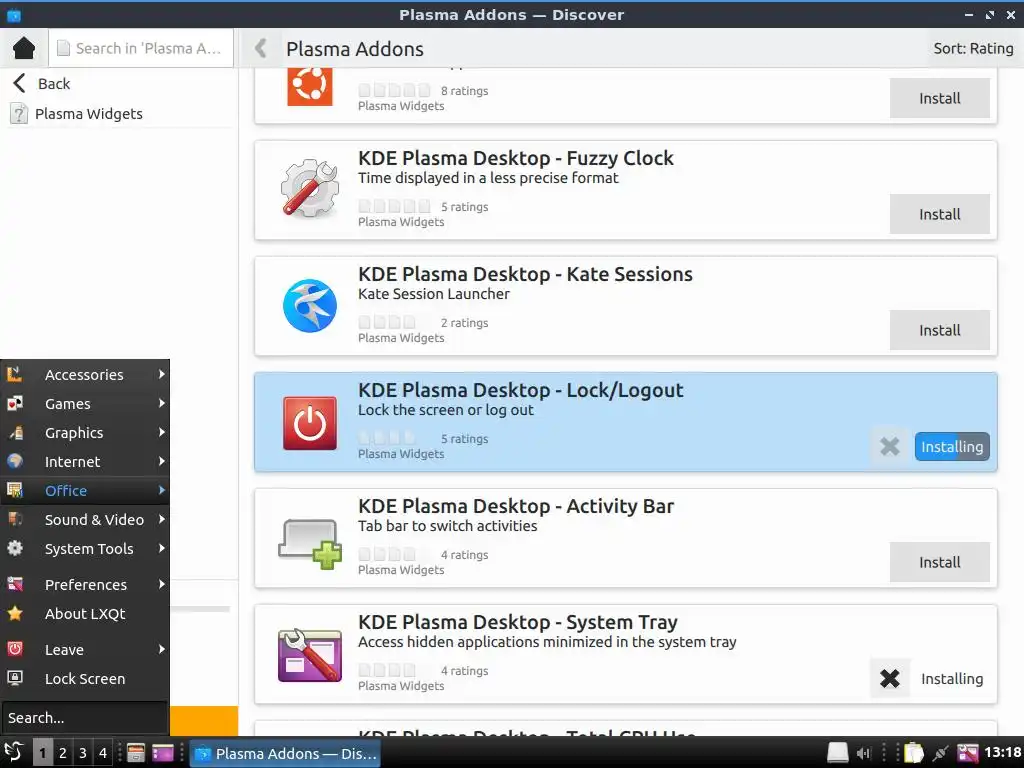
Task: Open the Internet submenu
Action: pyautogui.click(x=85, y=462)
